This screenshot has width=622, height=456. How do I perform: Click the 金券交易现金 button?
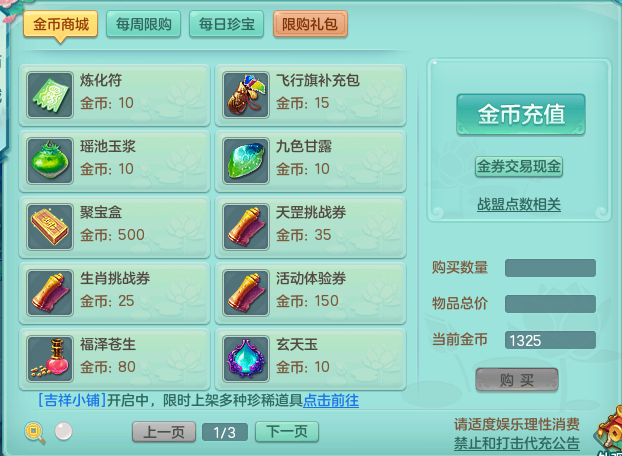coord(519,167)
